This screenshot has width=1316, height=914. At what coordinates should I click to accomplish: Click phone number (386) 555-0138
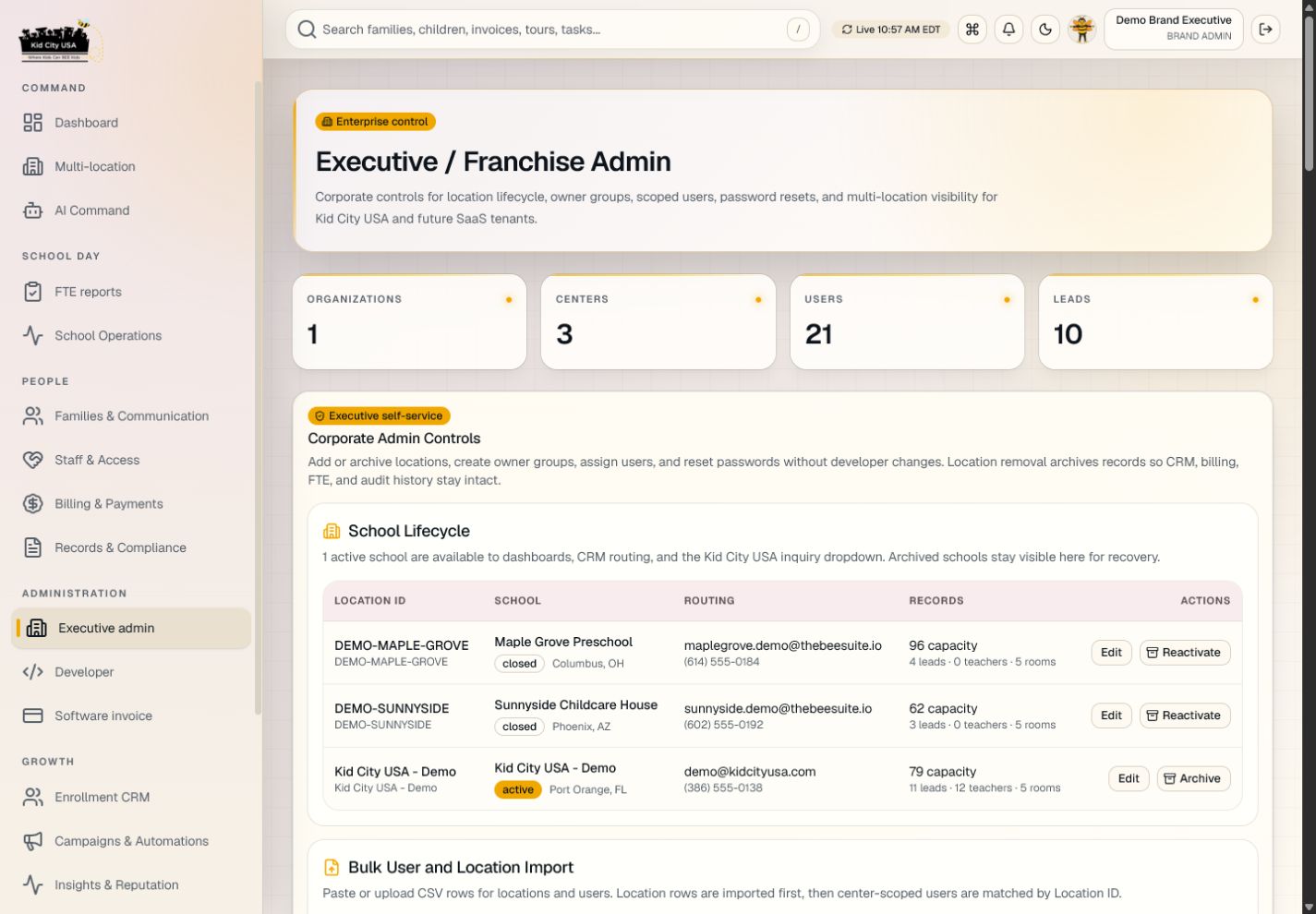[723, 788]
